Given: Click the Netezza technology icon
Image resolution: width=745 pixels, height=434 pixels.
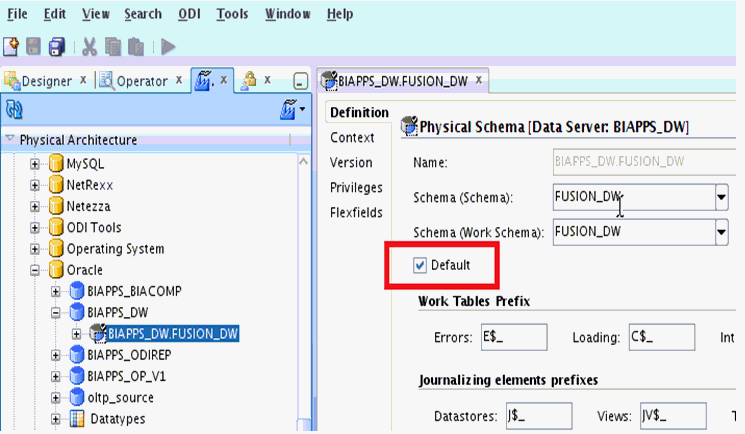Looking at the screenshot, I should pos(56,206).
